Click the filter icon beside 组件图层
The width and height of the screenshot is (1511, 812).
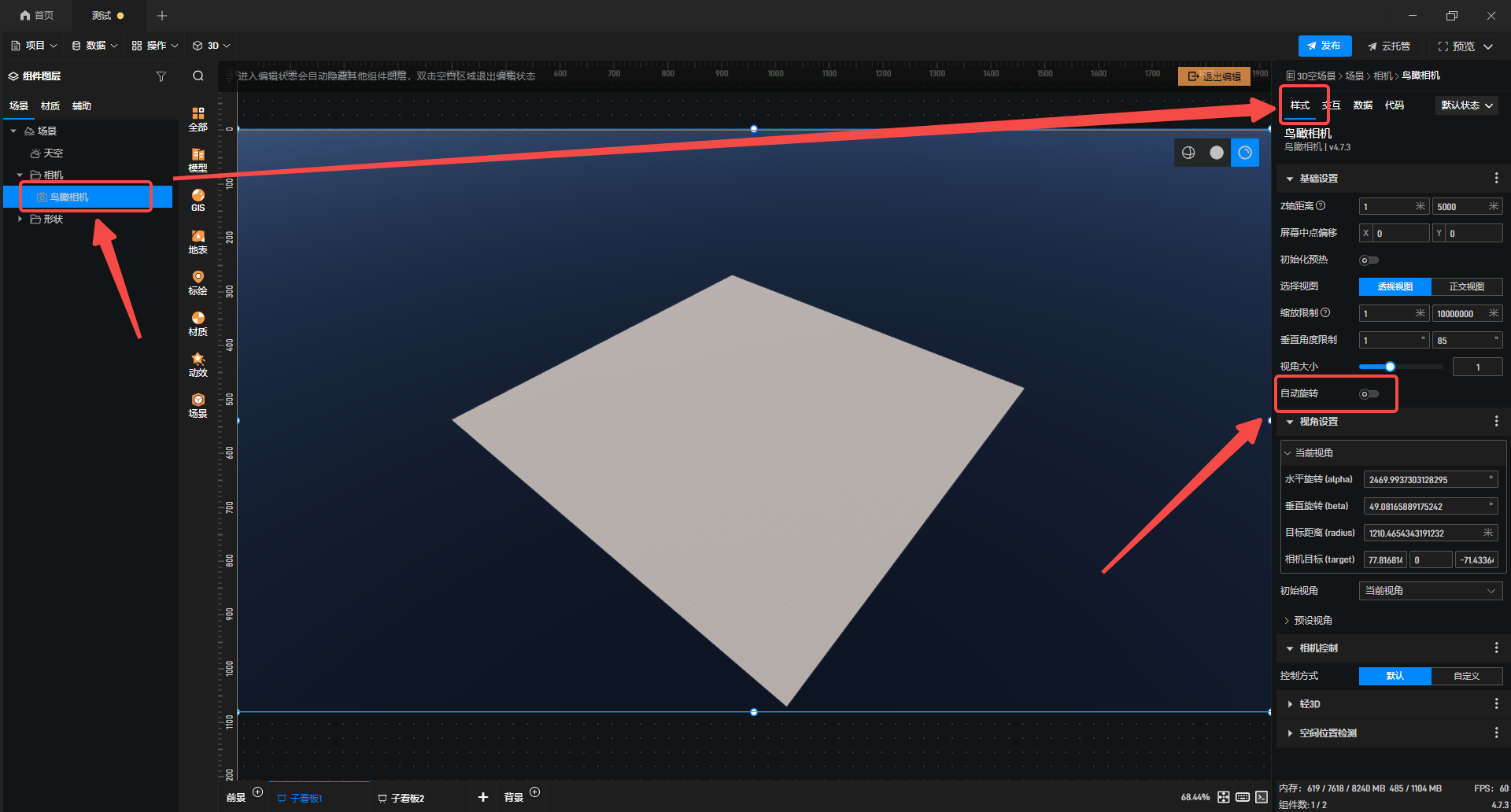(x=161, y=76)
